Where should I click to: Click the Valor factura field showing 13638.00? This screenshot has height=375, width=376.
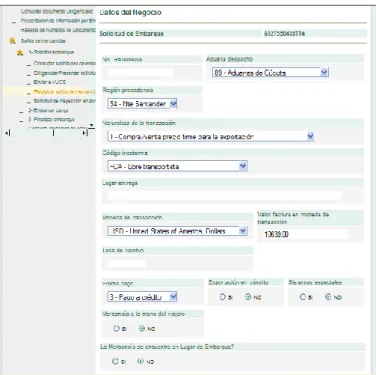point(305,234)
